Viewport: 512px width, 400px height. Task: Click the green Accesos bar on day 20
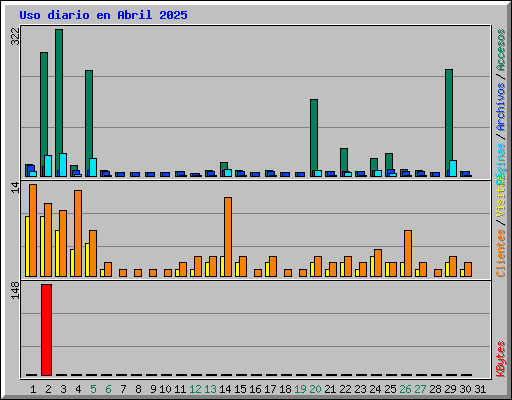pos(314,138)
